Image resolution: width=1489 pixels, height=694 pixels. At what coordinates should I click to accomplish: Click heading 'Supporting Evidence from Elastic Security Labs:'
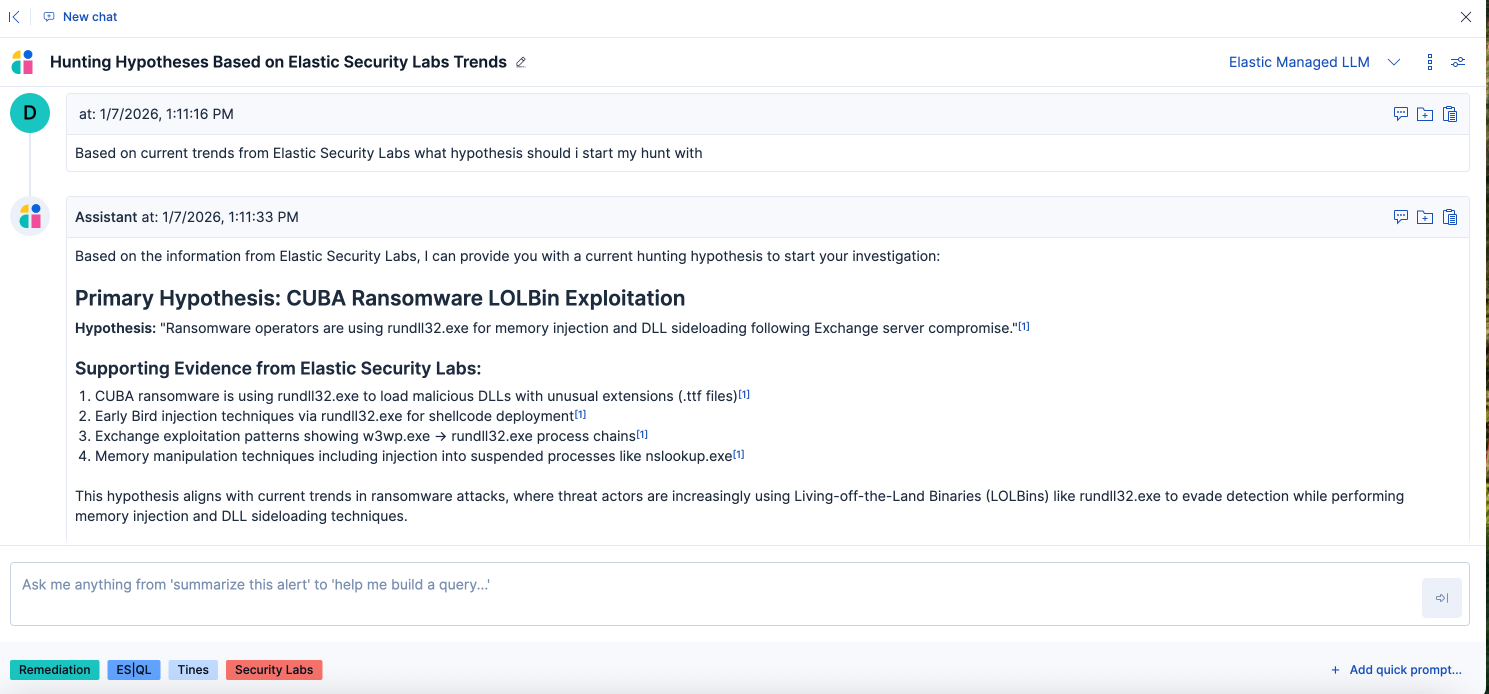point(278,368)
